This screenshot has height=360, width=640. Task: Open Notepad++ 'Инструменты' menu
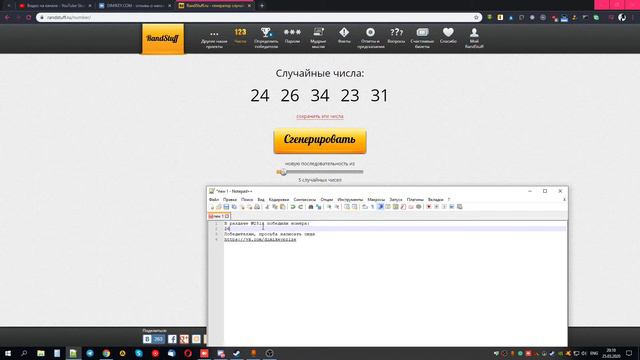(x=350, y=200)
